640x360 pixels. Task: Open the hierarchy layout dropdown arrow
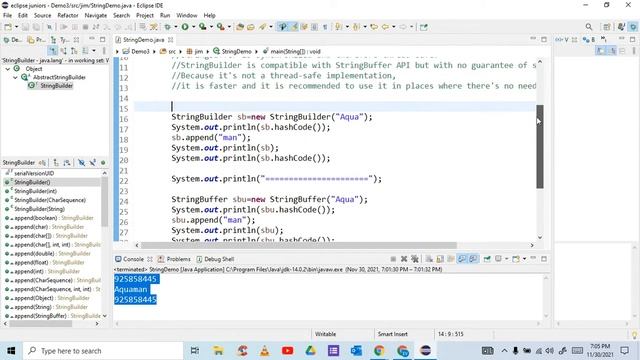click(93, 51)
